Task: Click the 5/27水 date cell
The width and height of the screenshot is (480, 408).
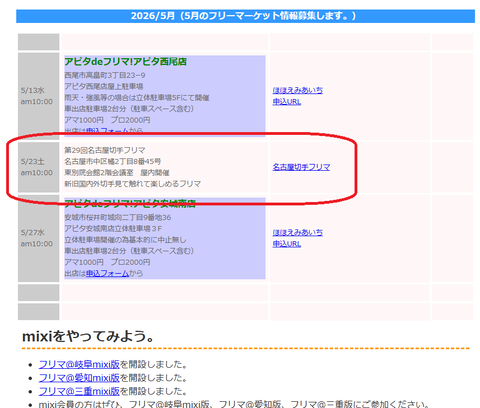Action: tap(39, 238)
